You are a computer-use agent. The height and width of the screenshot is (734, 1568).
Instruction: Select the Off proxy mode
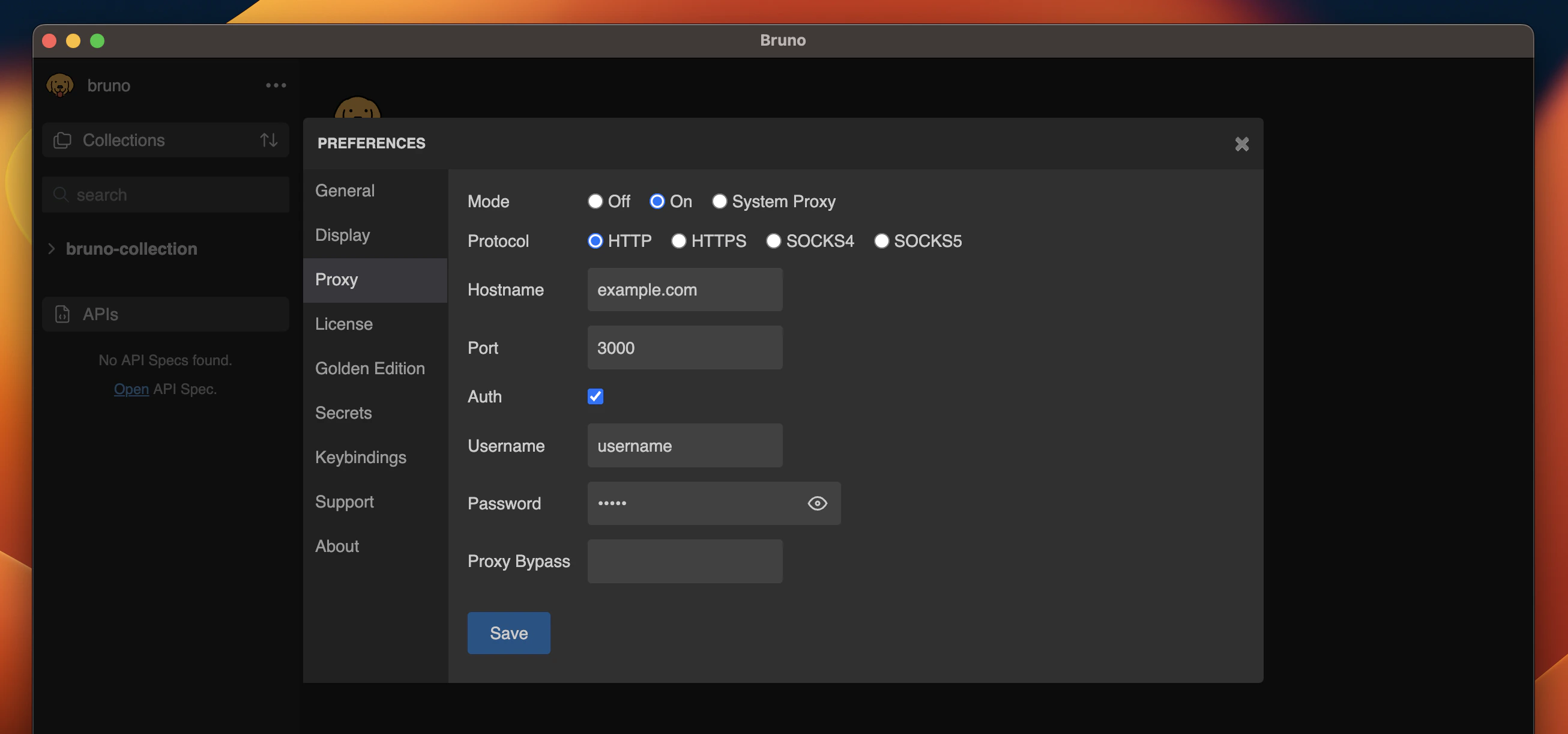coord(596,201)
